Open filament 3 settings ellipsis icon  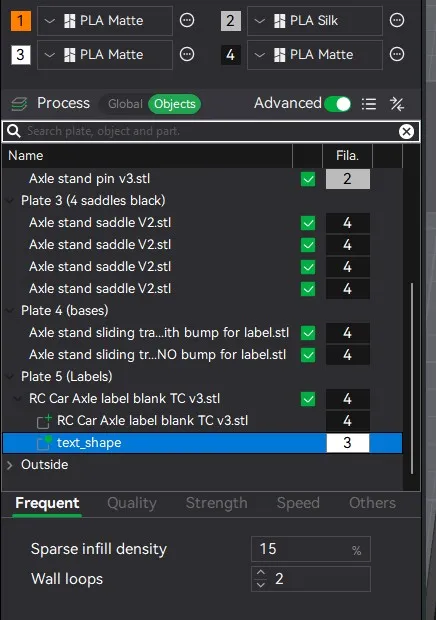(x=187, y=54)
